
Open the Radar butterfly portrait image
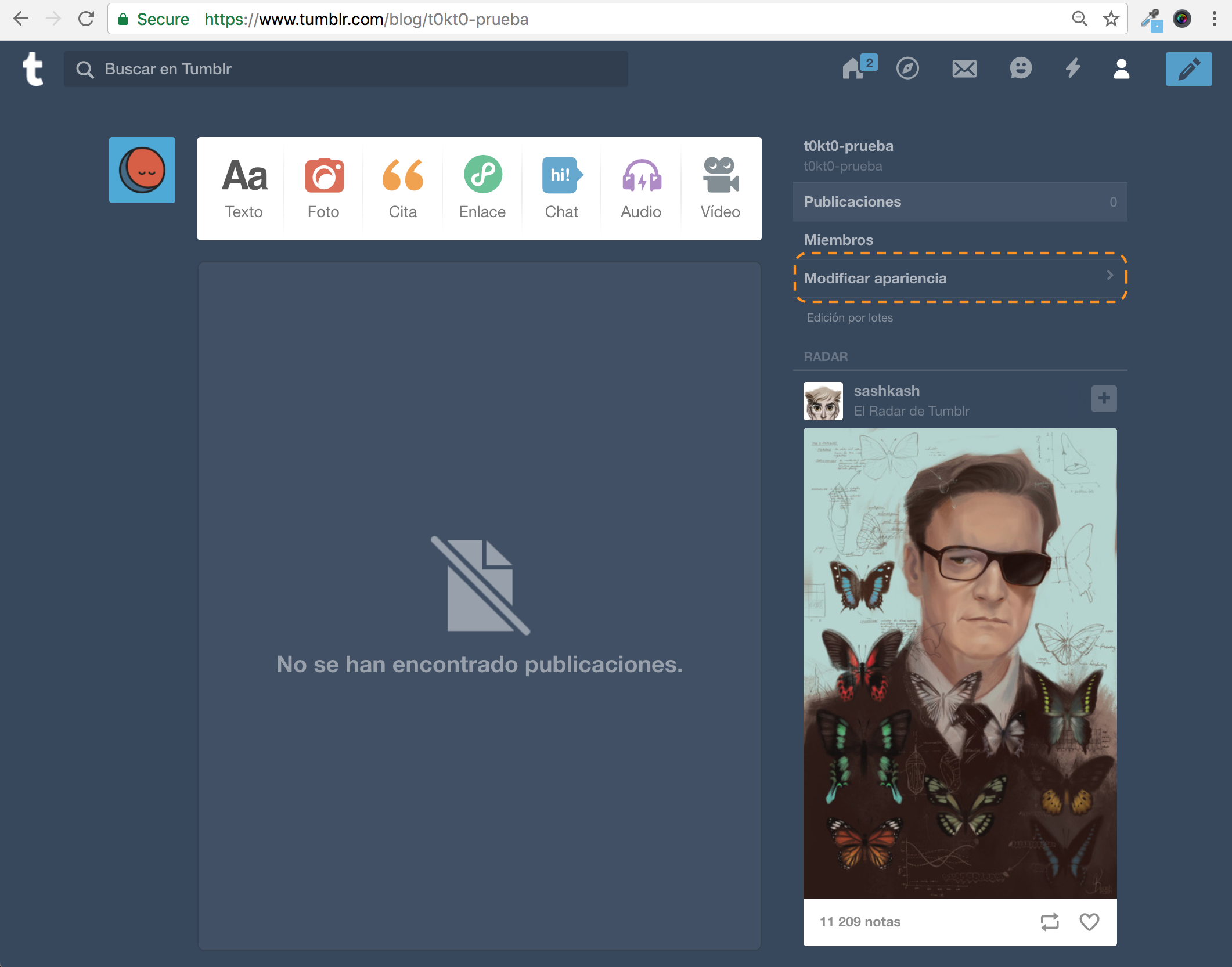[960, 663]
